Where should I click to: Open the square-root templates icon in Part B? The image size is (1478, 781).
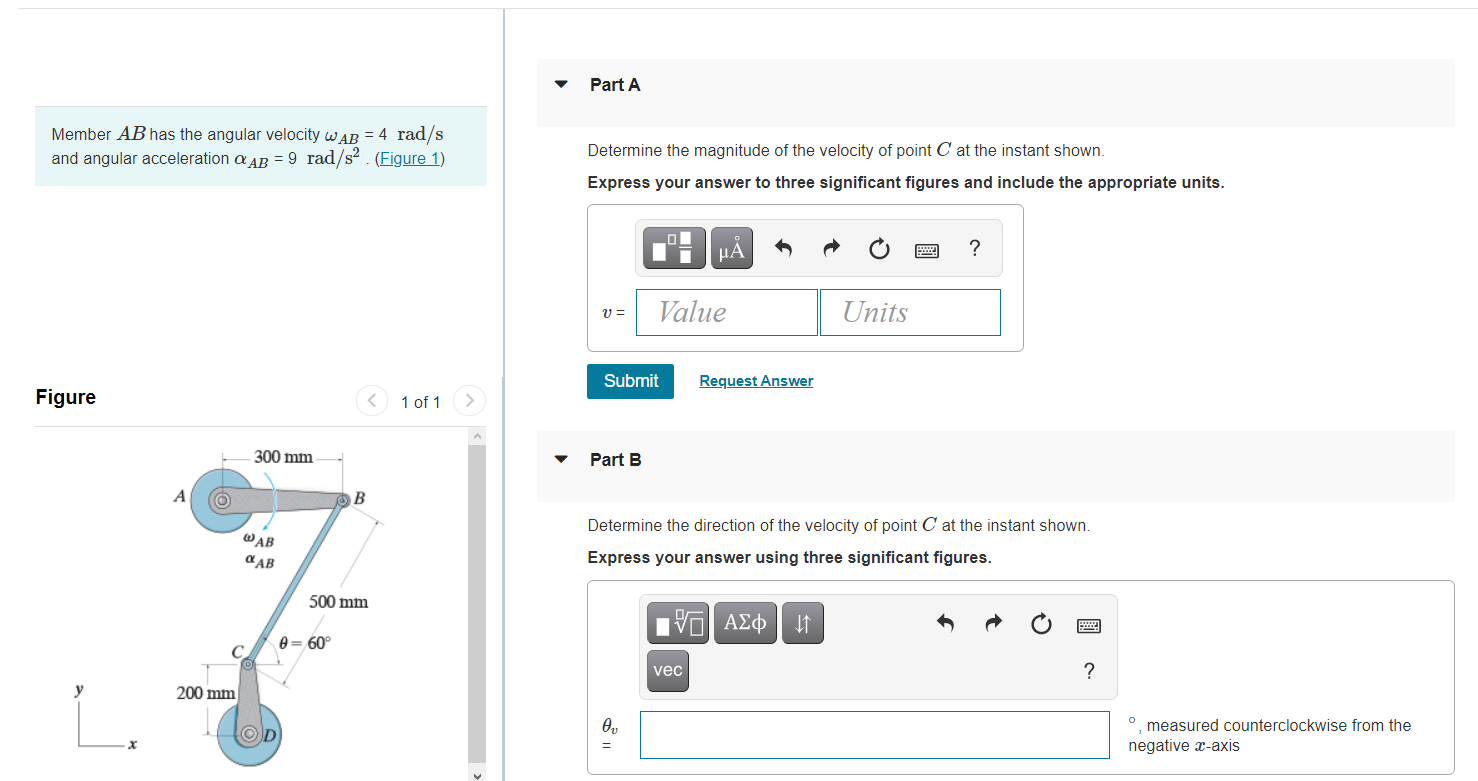coord(678,624)
